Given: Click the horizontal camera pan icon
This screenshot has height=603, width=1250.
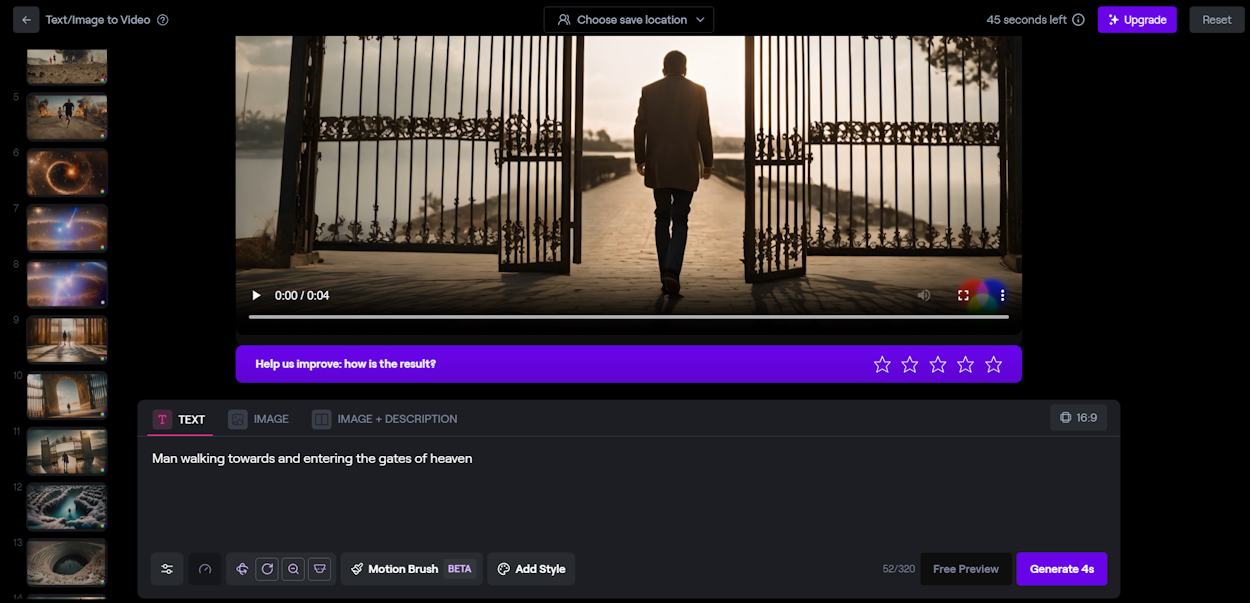Looking at the screenshot, I should tap(242, 569).
